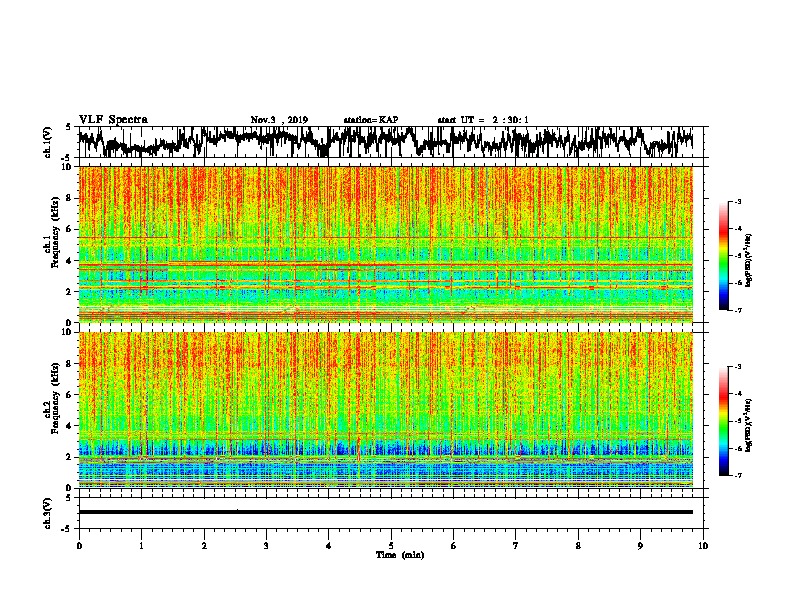The height and width of the screenshot is (612, 792).
Task: Click the log(PSD) label beside ch.2 colorbar
Action: coord(748,425)
